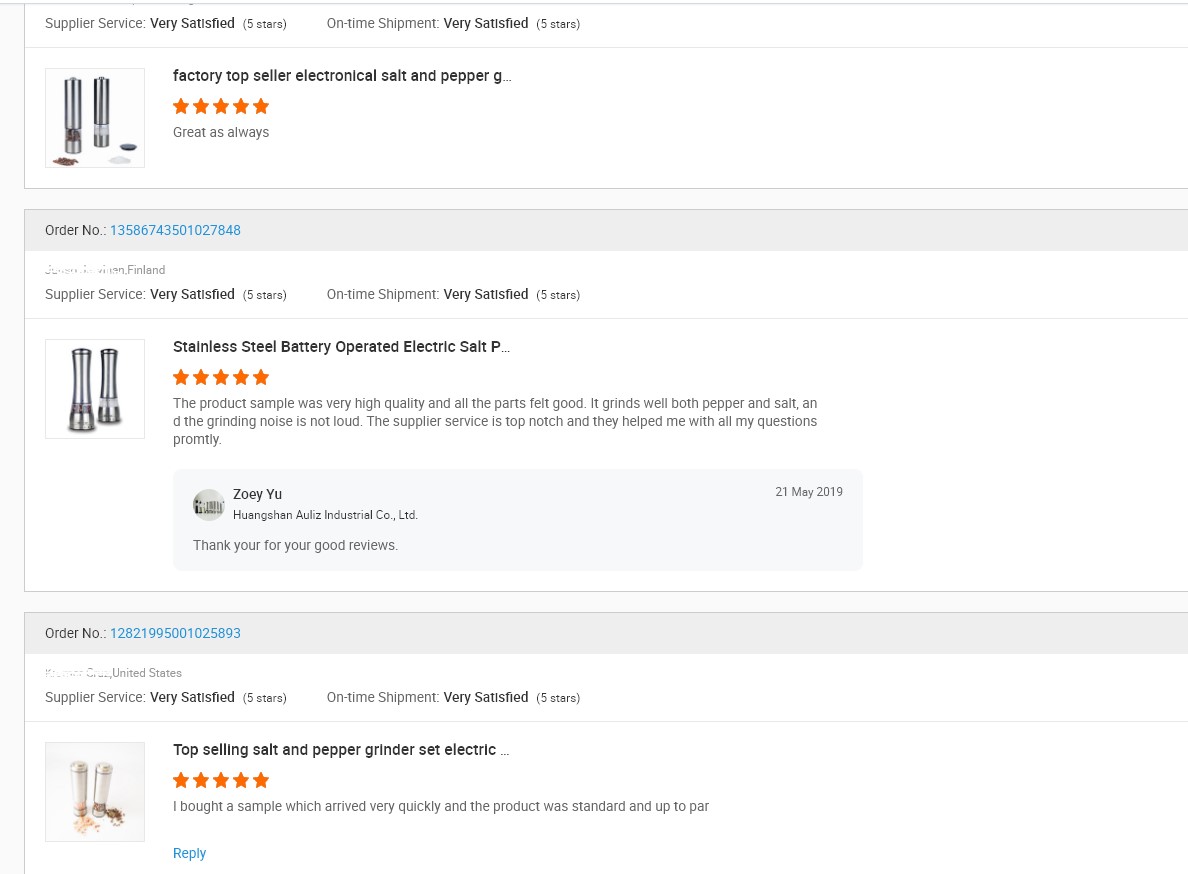Image resolution: width=1188 pixels, height=874 pixels.
Task: Click Reply under the United States review
Action: coord(189,853)
